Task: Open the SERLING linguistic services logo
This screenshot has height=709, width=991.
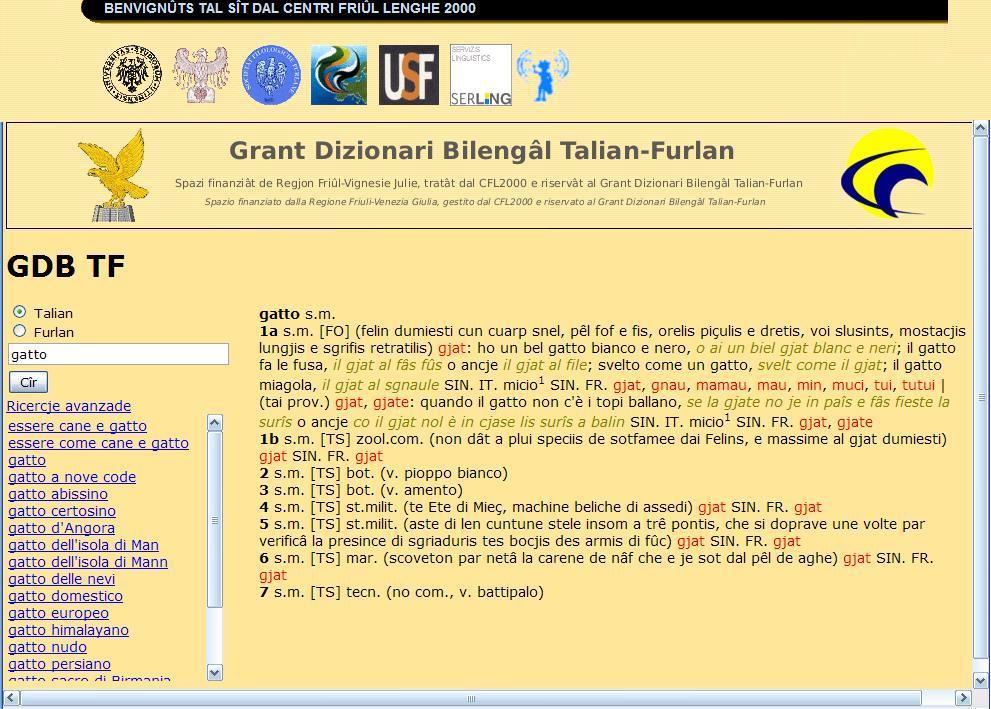Action: point(481,75)
